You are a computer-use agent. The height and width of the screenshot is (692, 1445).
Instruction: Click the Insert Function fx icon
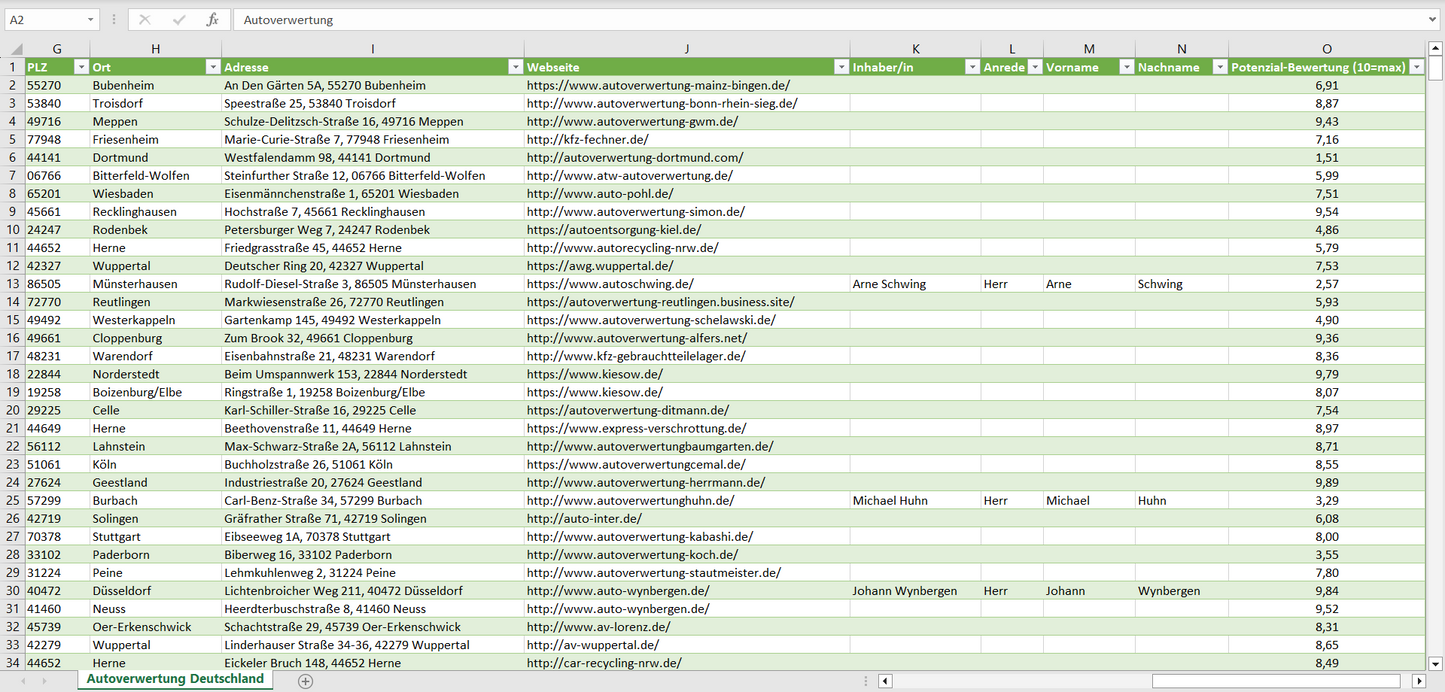tap(212, 20)
